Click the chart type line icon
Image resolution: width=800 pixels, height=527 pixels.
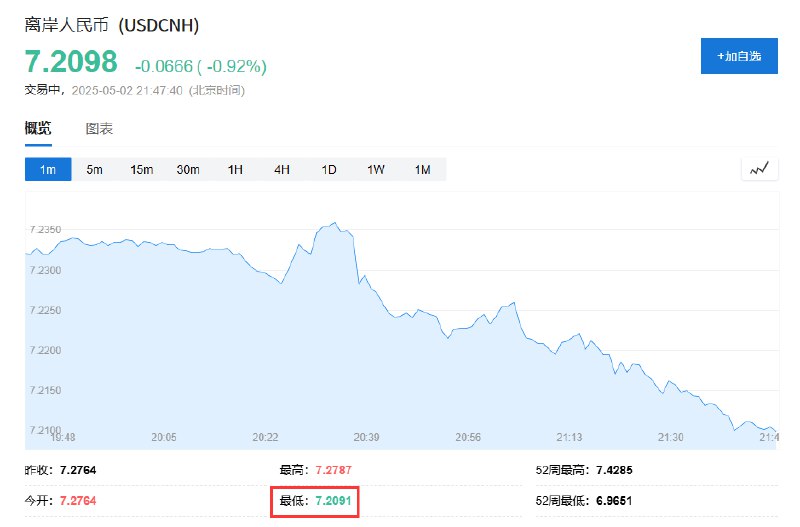point(759,169)
